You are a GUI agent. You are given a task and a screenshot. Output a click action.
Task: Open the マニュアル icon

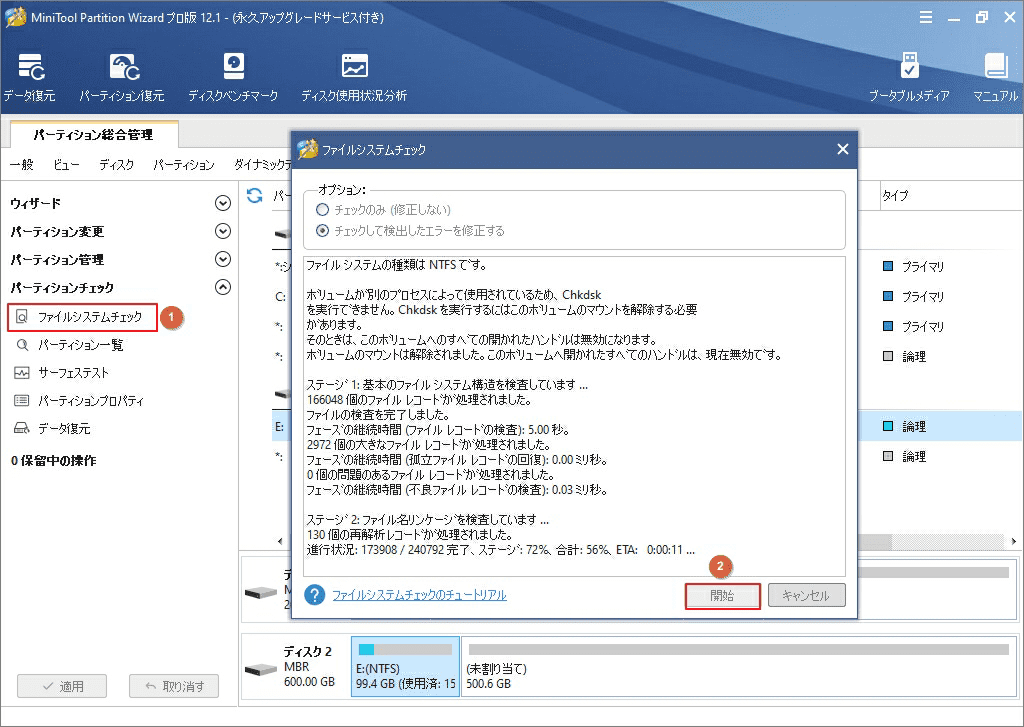(995, 77)
